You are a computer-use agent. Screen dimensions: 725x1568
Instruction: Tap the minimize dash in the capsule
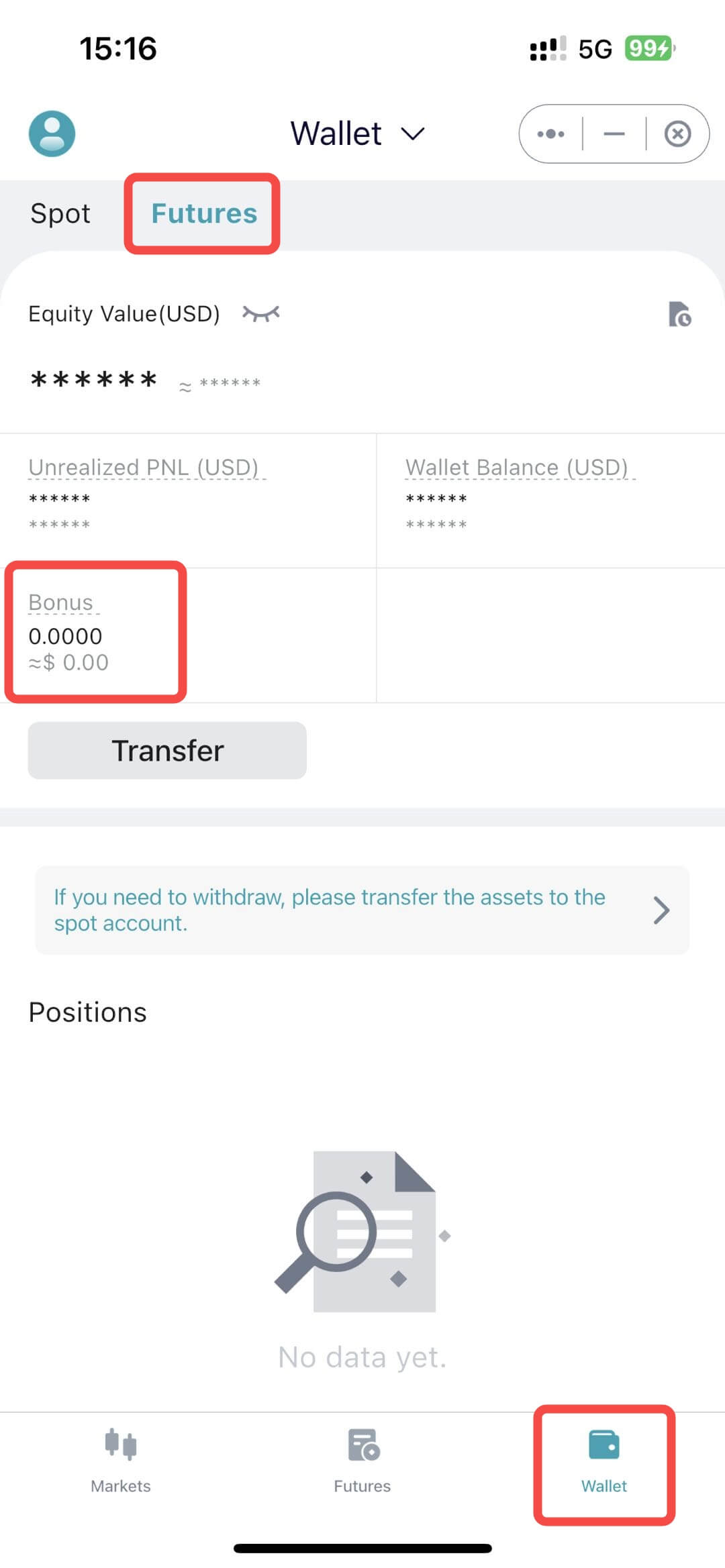click(614, 134)
